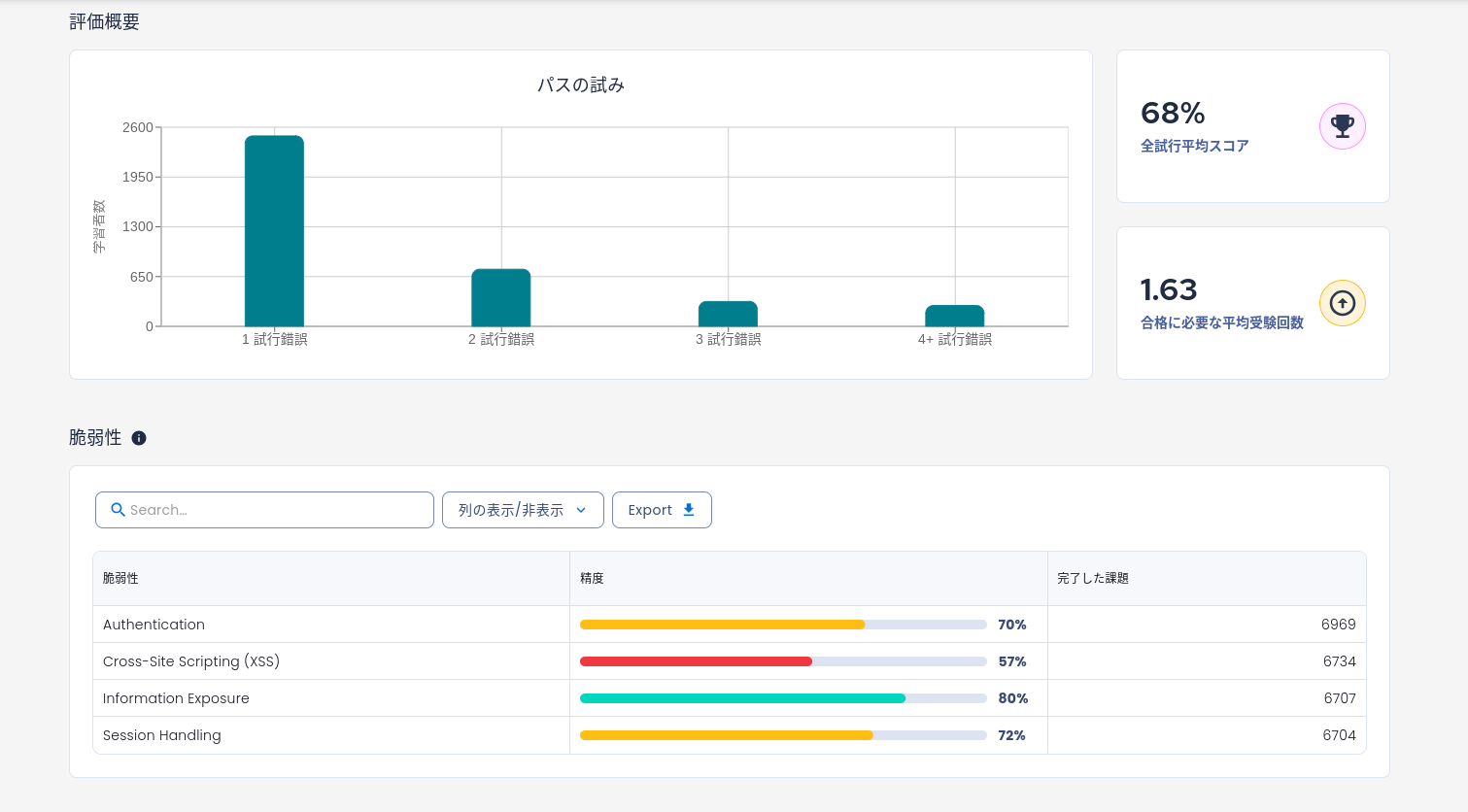Click the download icon on Export button
1468x812 pixels.
pyautogui.click(x=689, y=510)
